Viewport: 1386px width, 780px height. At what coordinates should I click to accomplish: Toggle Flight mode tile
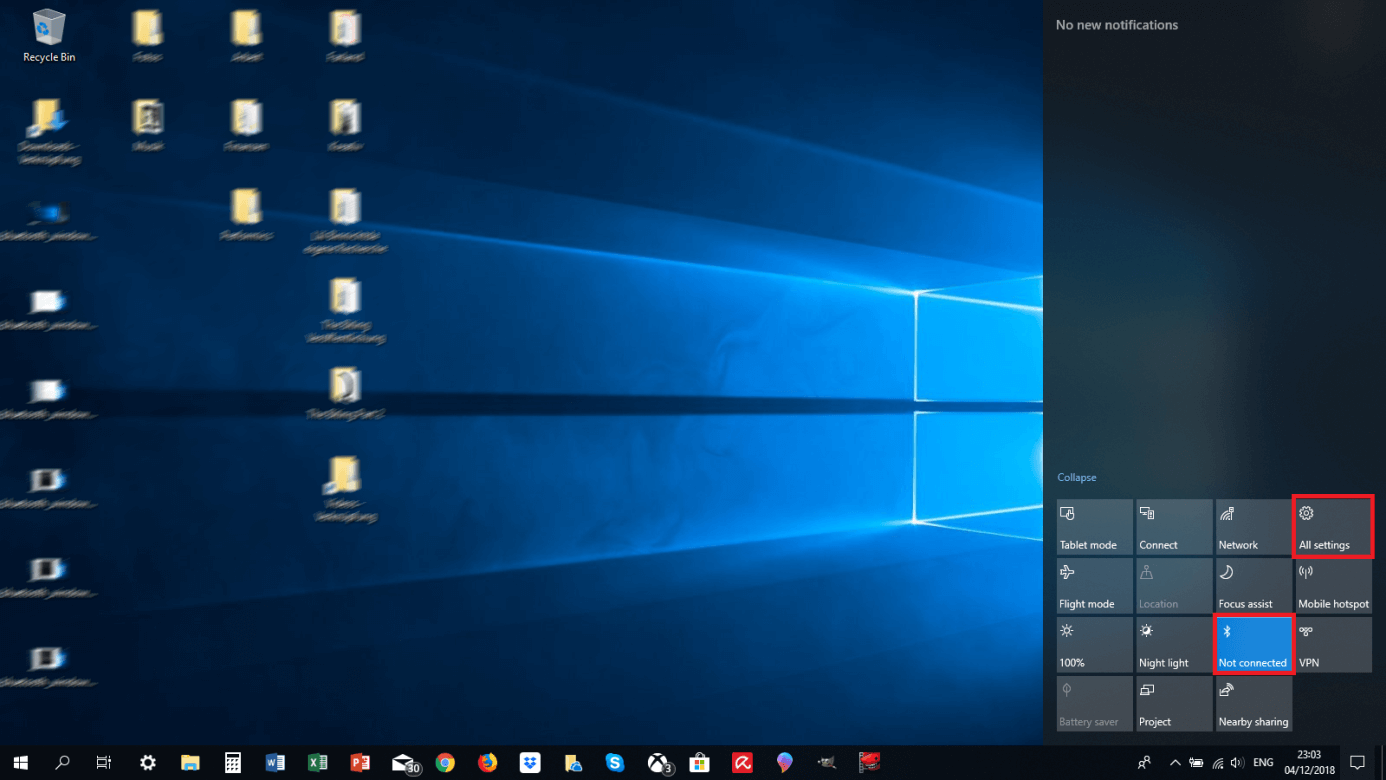(1095, 586)
